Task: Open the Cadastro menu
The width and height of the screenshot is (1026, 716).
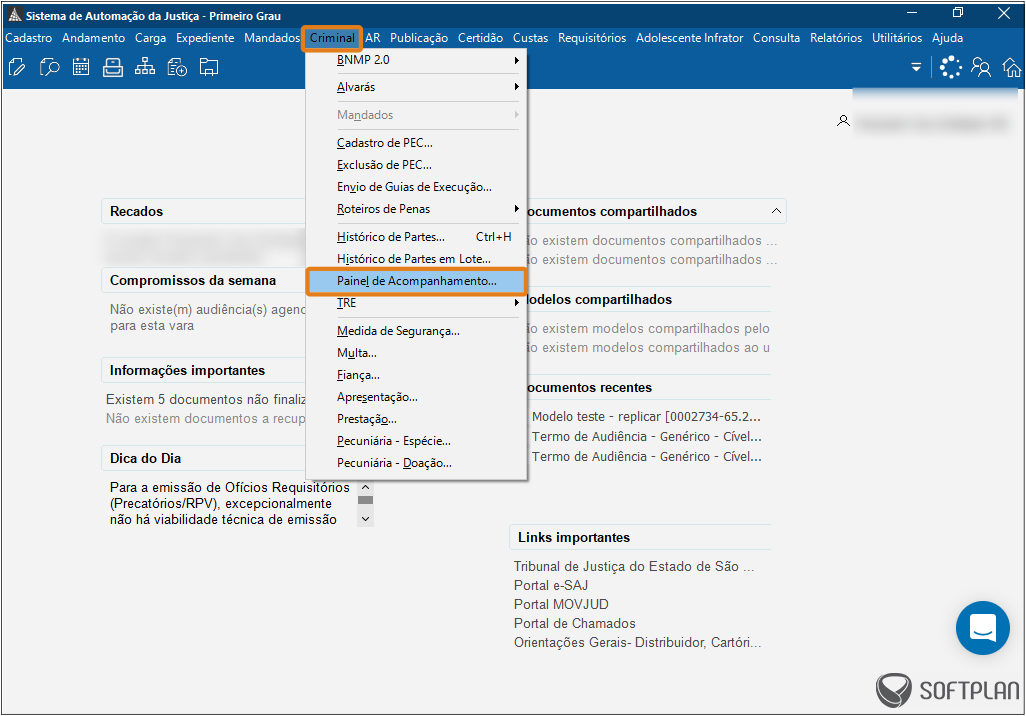Action: click(29, 38)
